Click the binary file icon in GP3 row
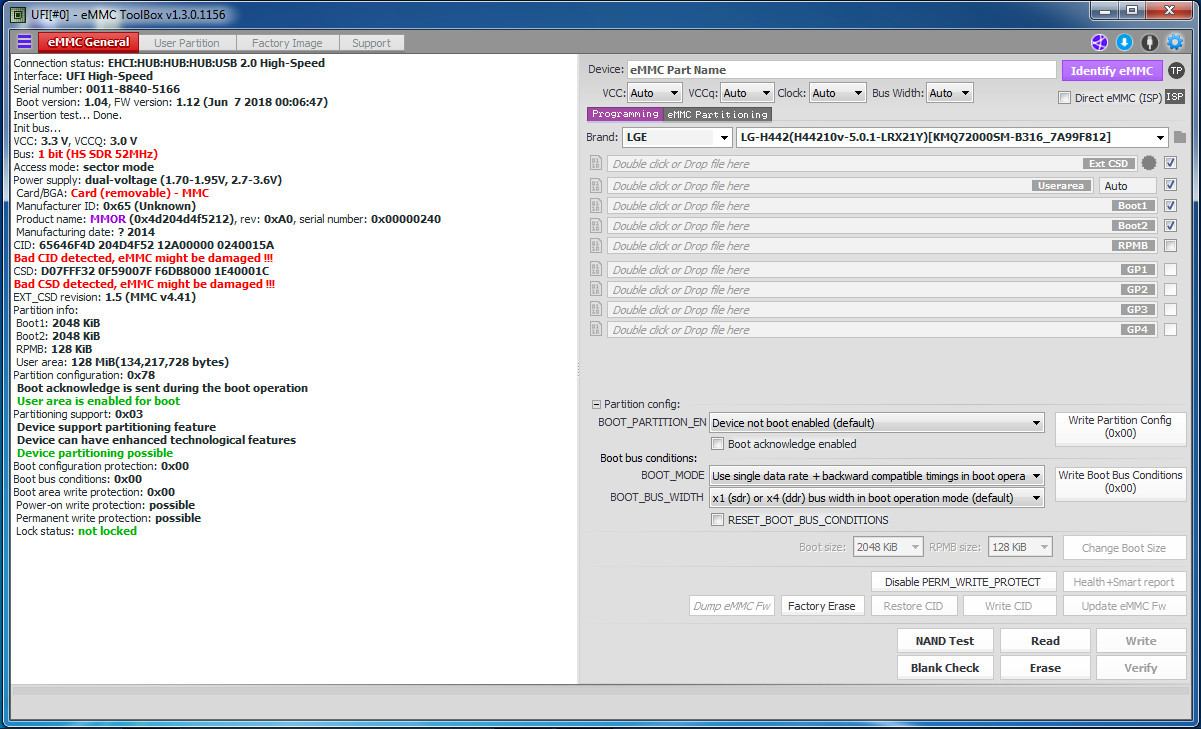The width and height of the screenshot is (1201, 729). [596, 309]
